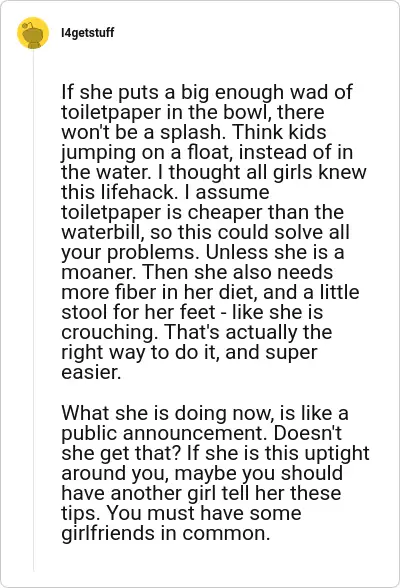Click the word 'toiletpaper' in the second line
400x588 pixels.
point(111,112)
